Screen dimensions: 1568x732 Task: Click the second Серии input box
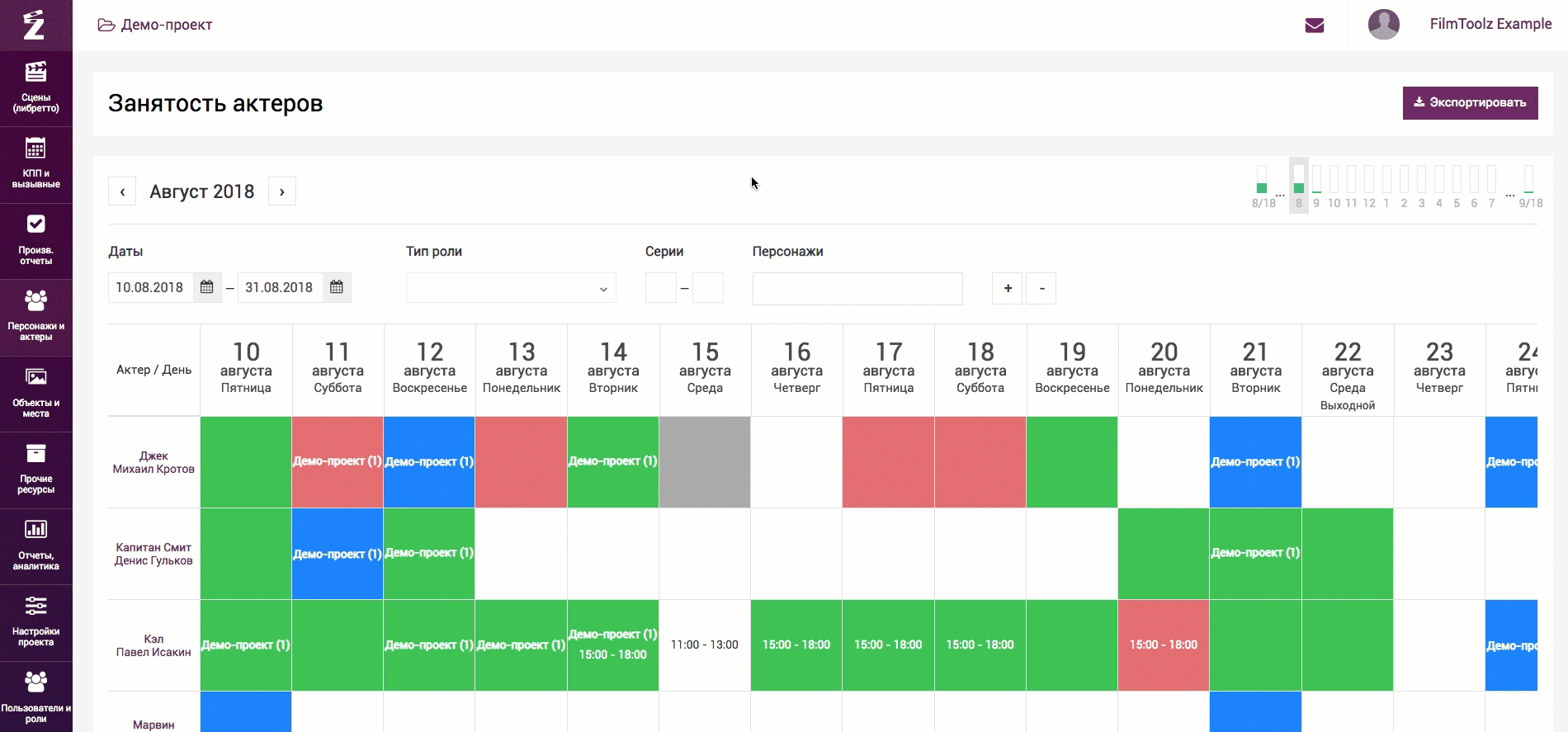pos(708,288)
